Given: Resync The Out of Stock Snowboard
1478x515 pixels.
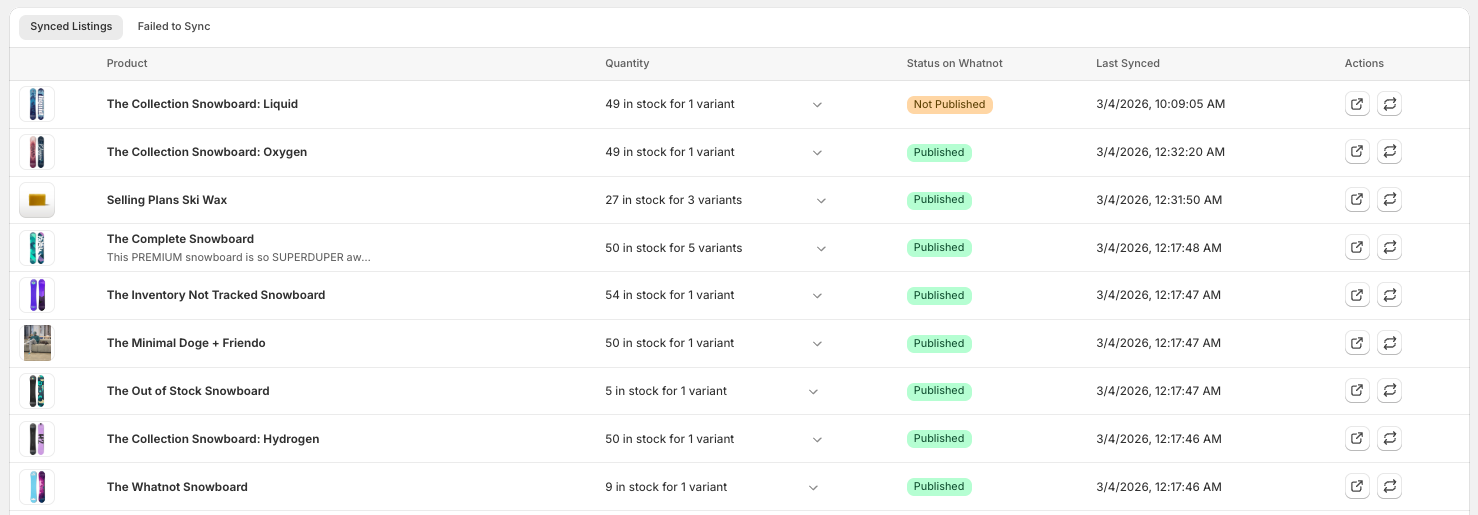Looking at the screenshot, I should pos(1389,391).
